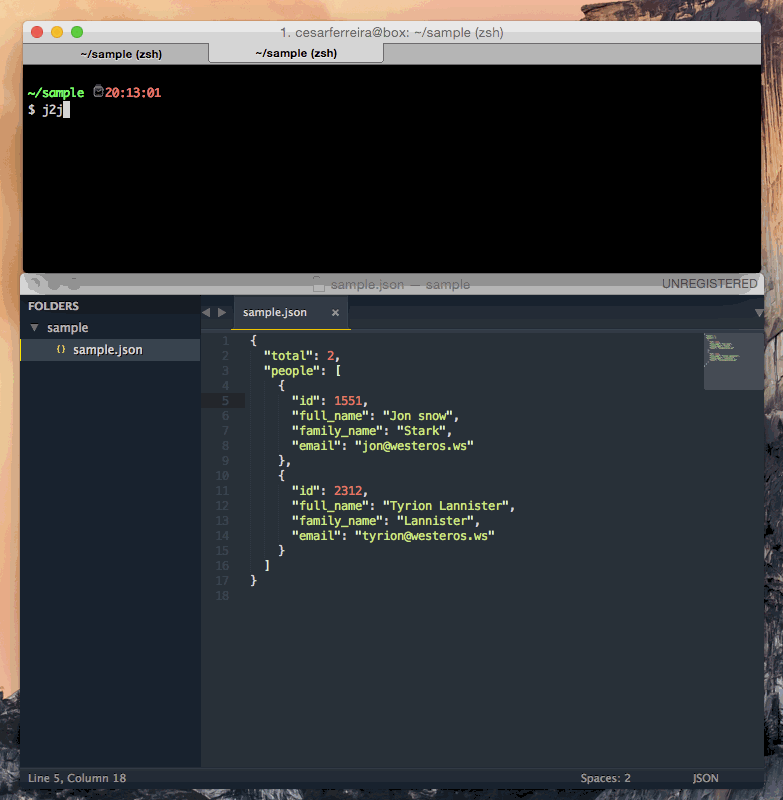The image size is (783, 800).
Task: Click the clock icon in terminal prompt
Action: [98, 92]
